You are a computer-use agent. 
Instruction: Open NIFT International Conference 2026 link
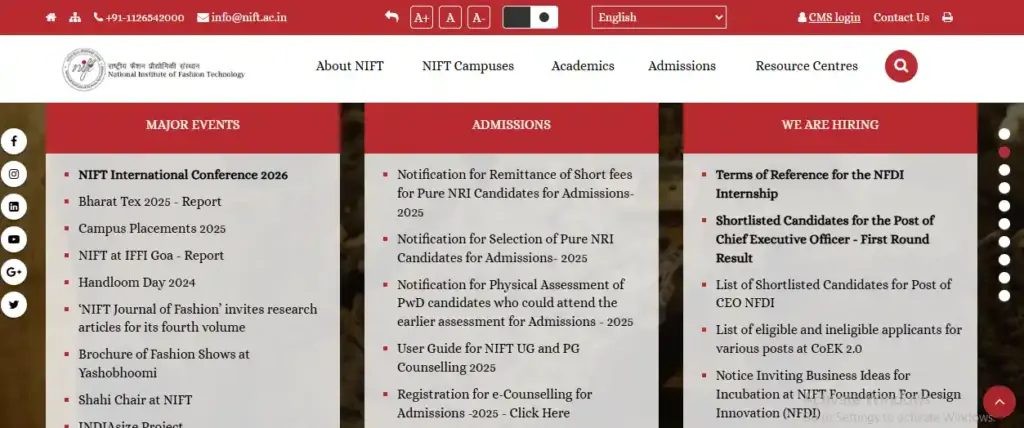pyautogui.click(x=183, y=175)
